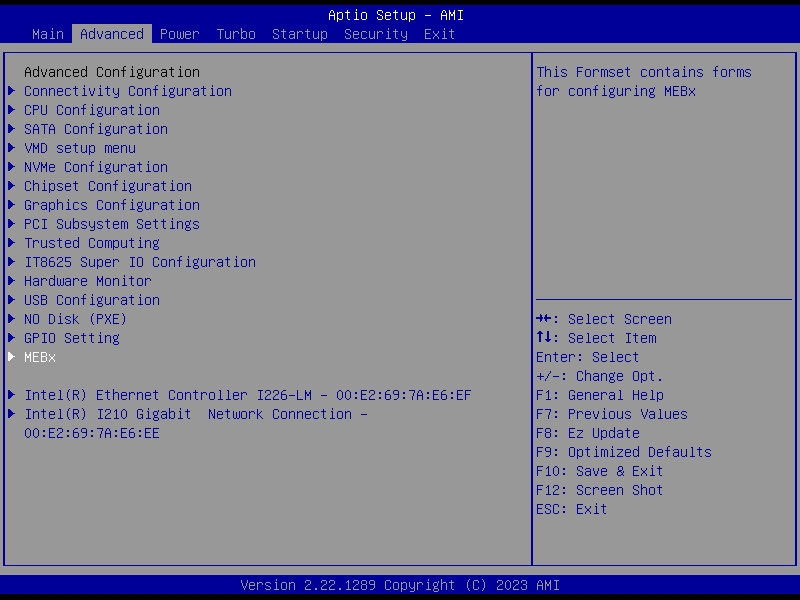
Task: Click the 'F10: Save & Exit' hint
Action: point(600,471)
